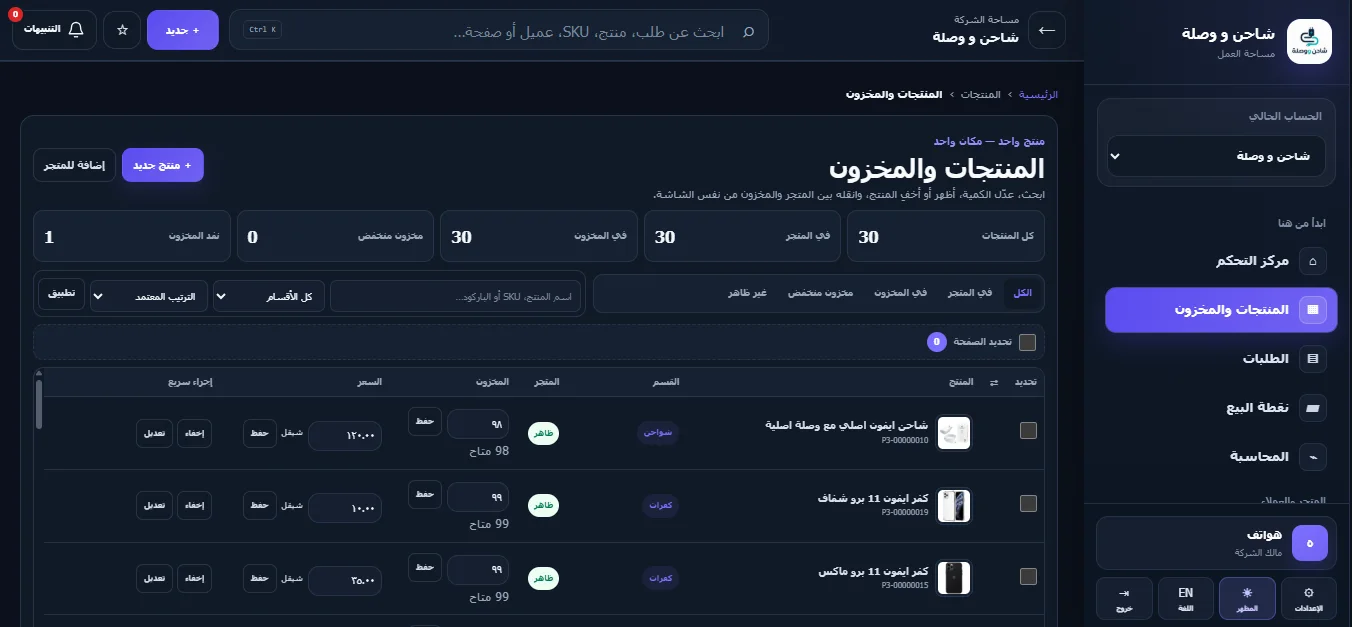Open الإعدادات settings gear
The width and height of the screenshot is (1352, 627).
1309,598
